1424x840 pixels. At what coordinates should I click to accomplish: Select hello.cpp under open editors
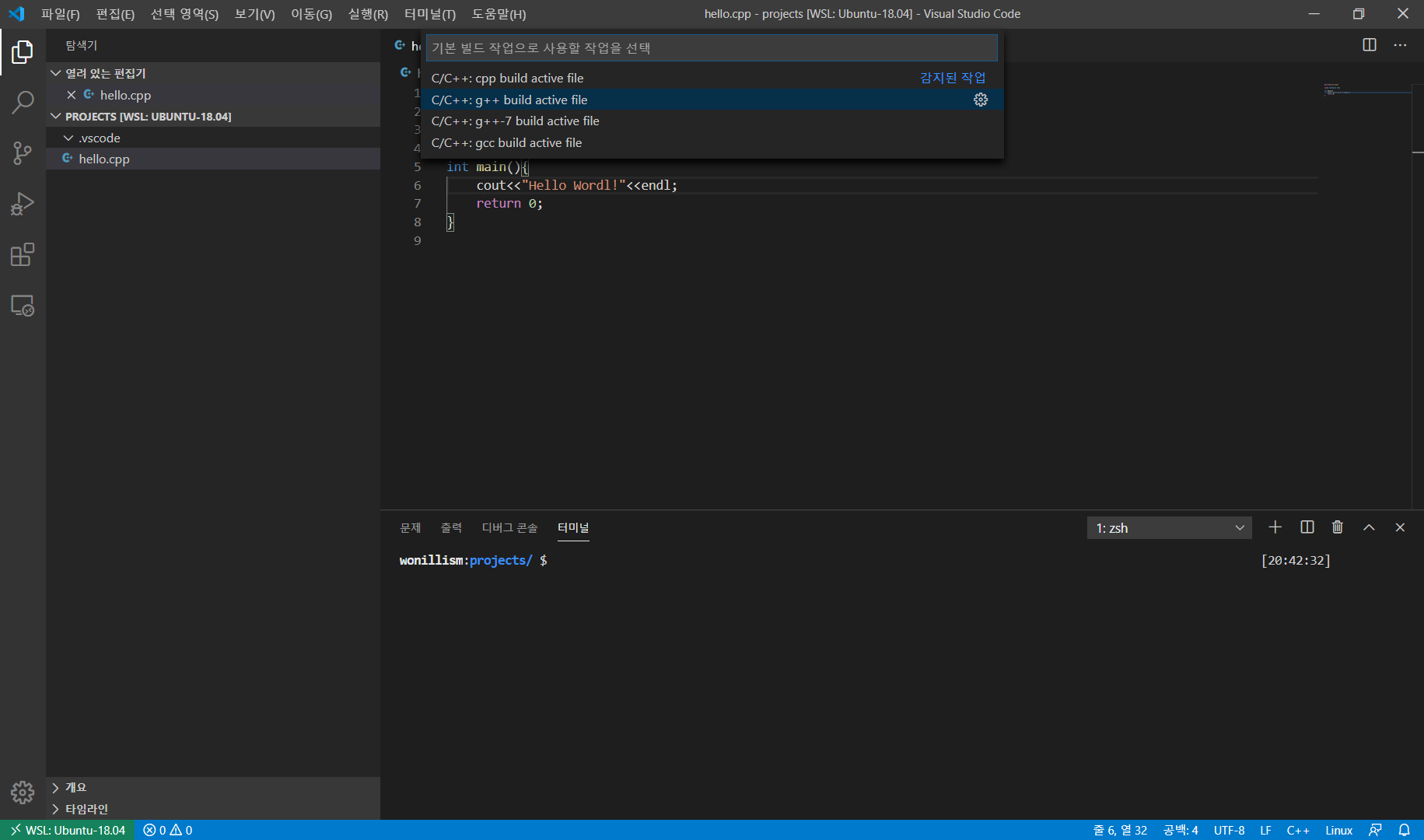[x=213, y=95]
